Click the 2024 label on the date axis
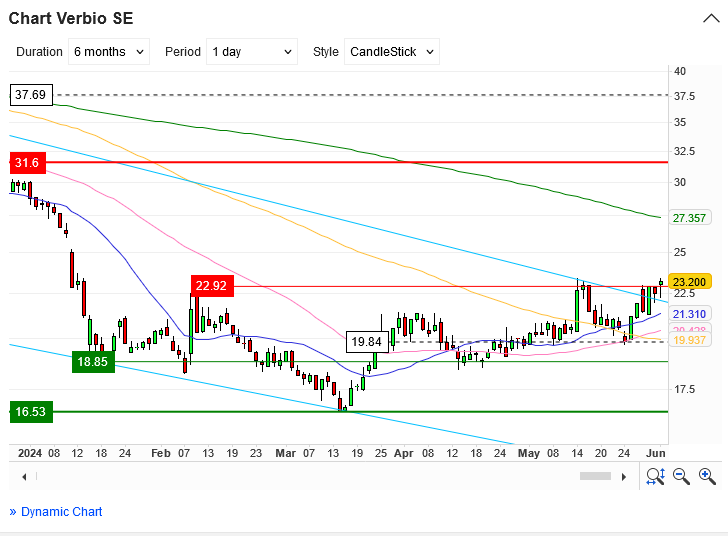This screenshot has height=536, width=728. point(30,453)
